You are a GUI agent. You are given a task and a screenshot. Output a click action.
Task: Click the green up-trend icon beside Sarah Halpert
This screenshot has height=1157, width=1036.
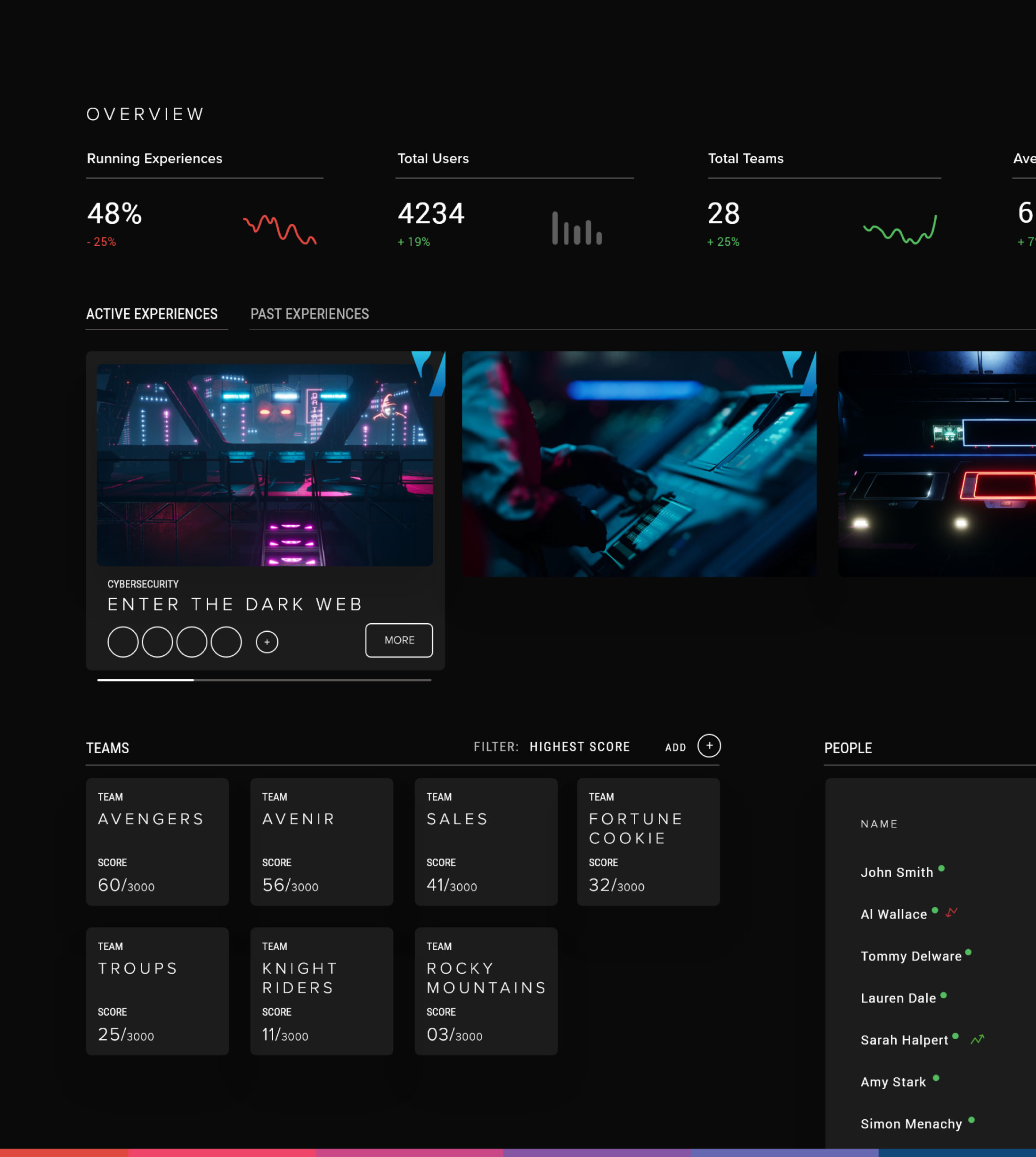(x=977, y=1039)
